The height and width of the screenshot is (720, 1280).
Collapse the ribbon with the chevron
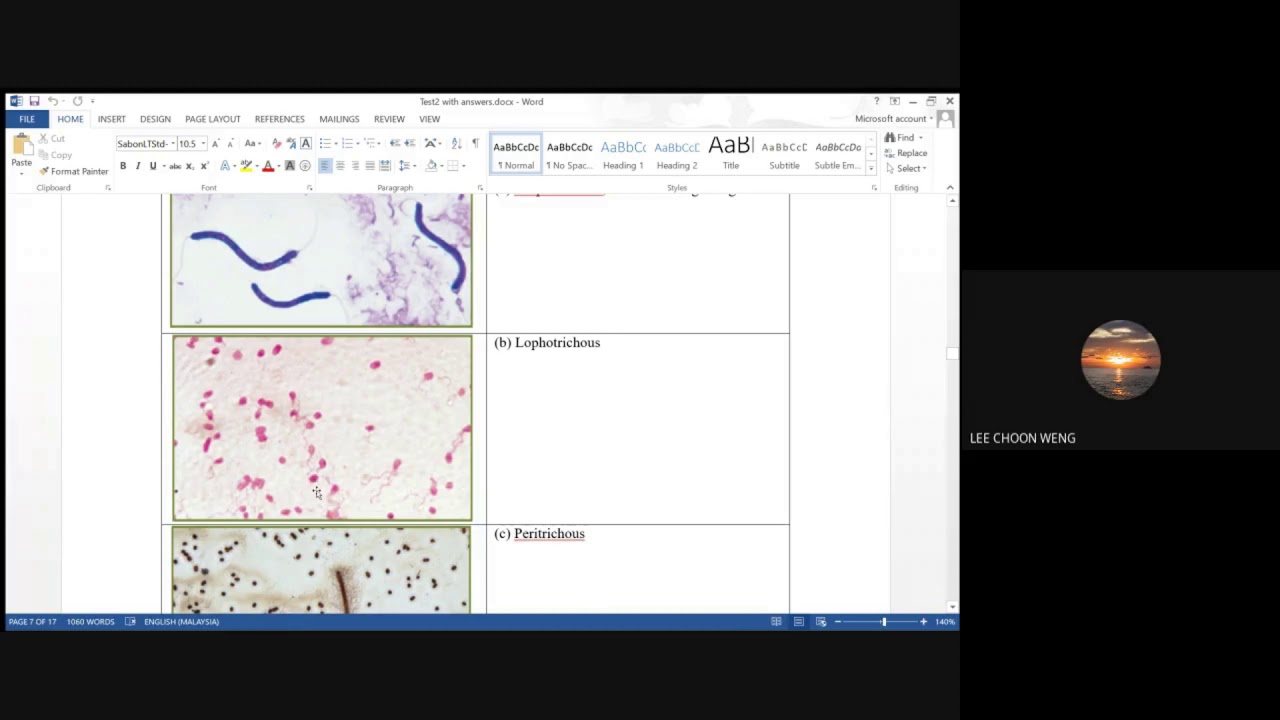tap(950, 188)
